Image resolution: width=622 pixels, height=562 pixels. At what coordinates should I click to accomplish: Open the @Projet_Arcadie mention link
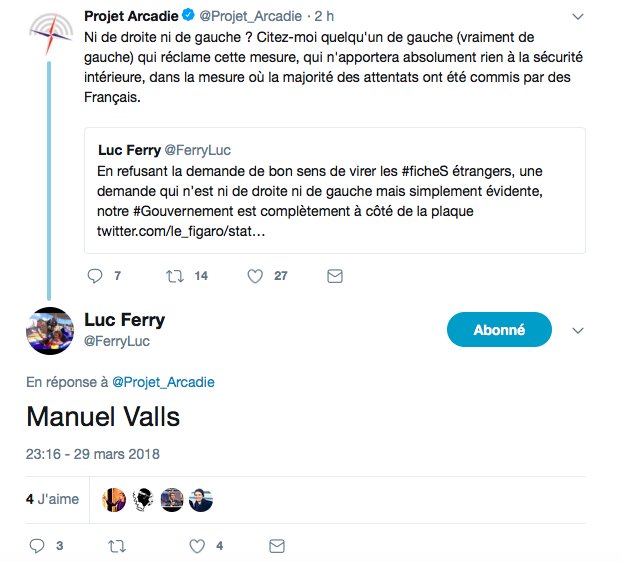click(163, 382)
